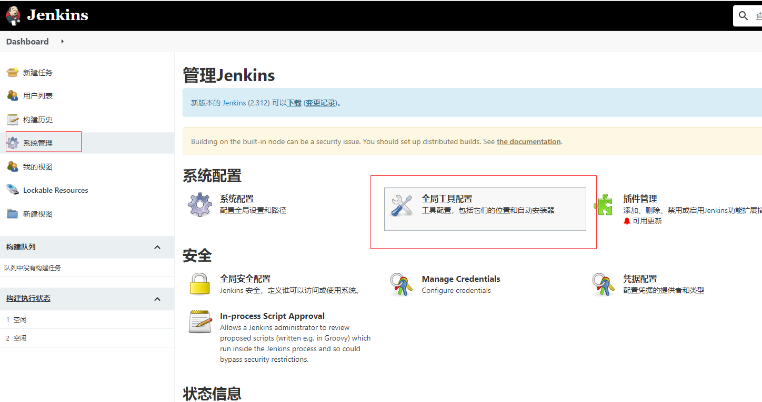Viewport: 762px width, 402px height.
Task: Open the 构建执行状态 header link
Action: point(28,298)
